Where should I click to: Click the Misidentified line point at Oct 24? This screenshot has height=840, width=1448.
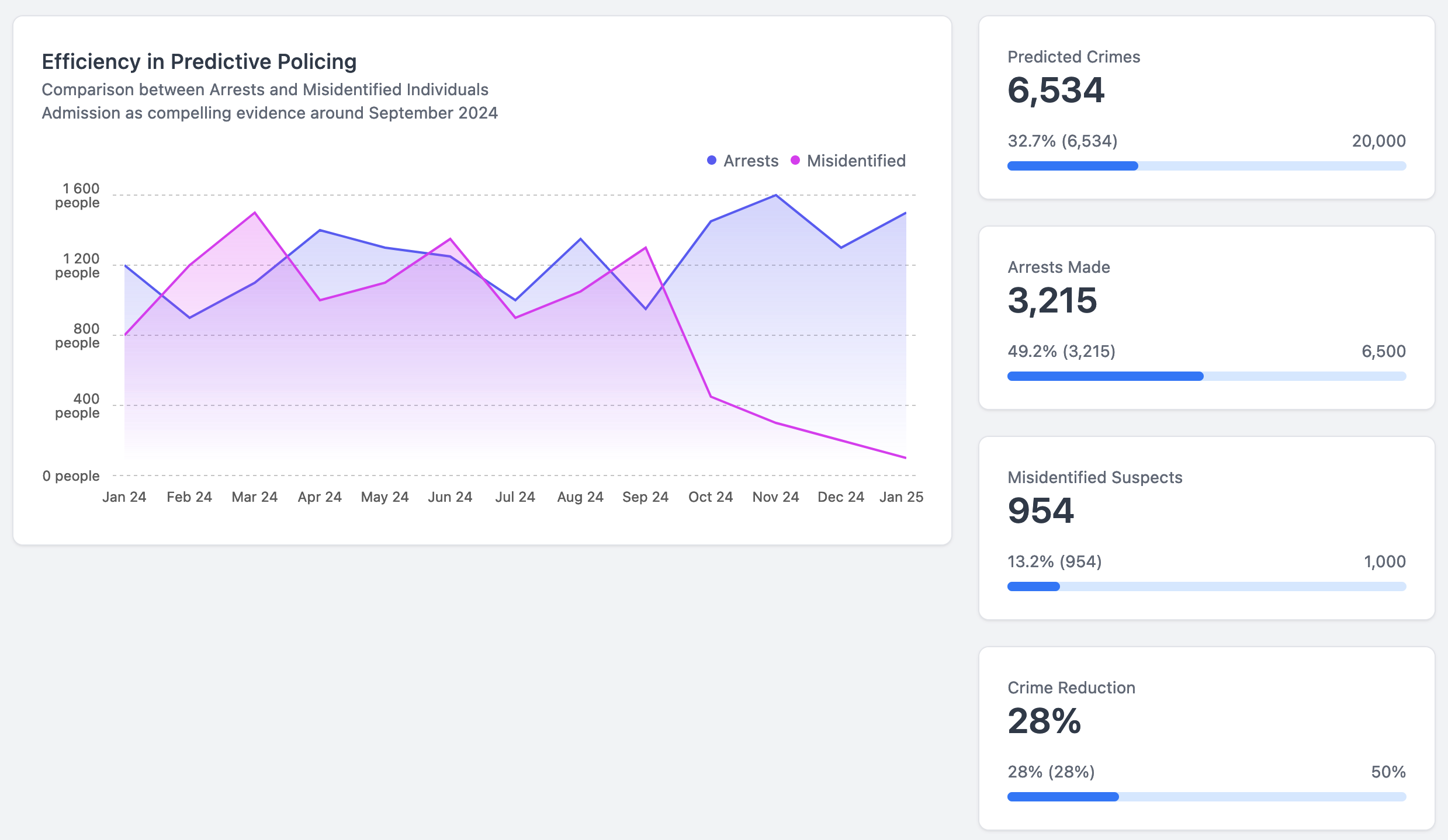coord(711,397)
